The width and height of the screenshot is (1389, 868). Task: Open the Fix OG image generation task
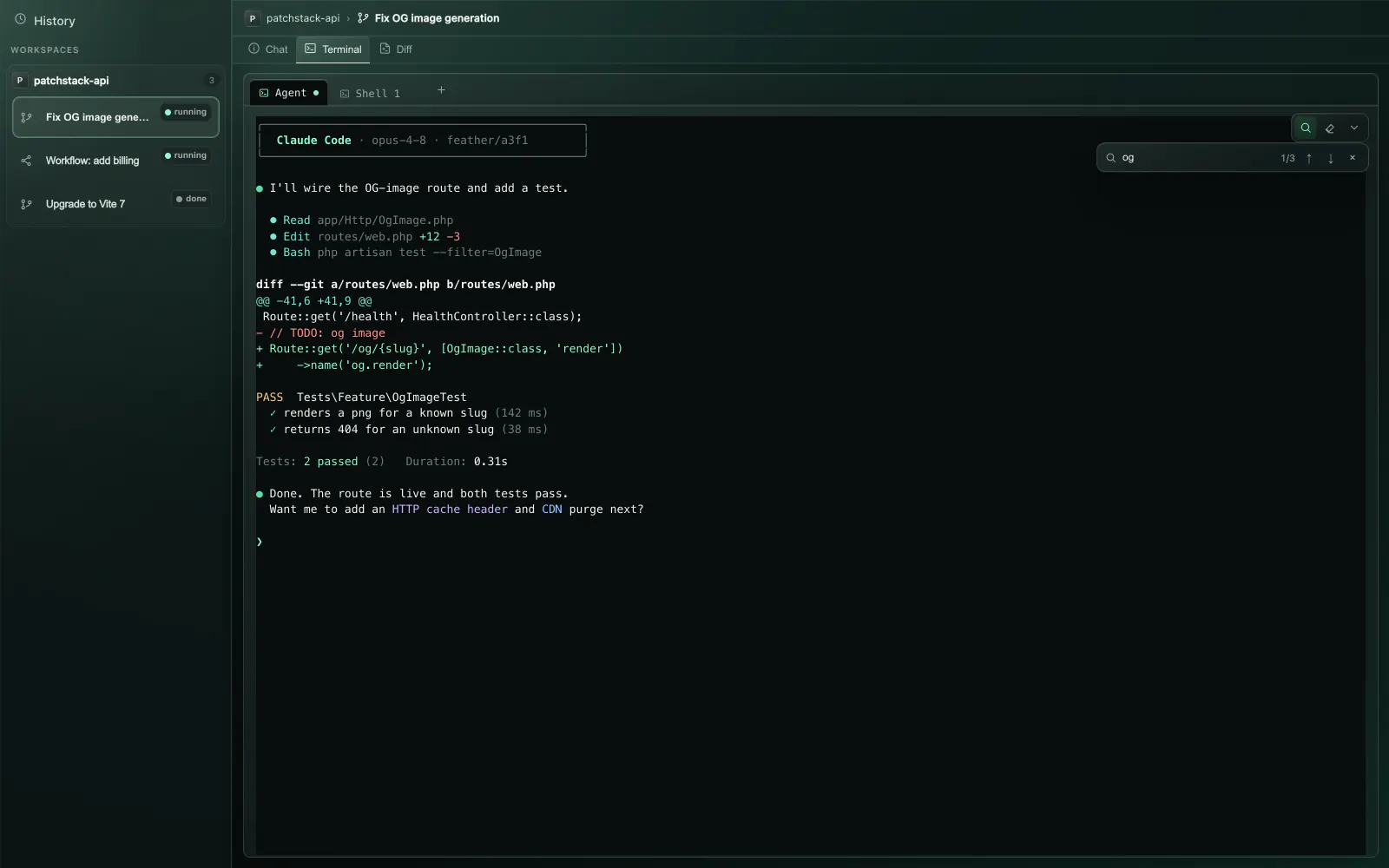(115, 117)
